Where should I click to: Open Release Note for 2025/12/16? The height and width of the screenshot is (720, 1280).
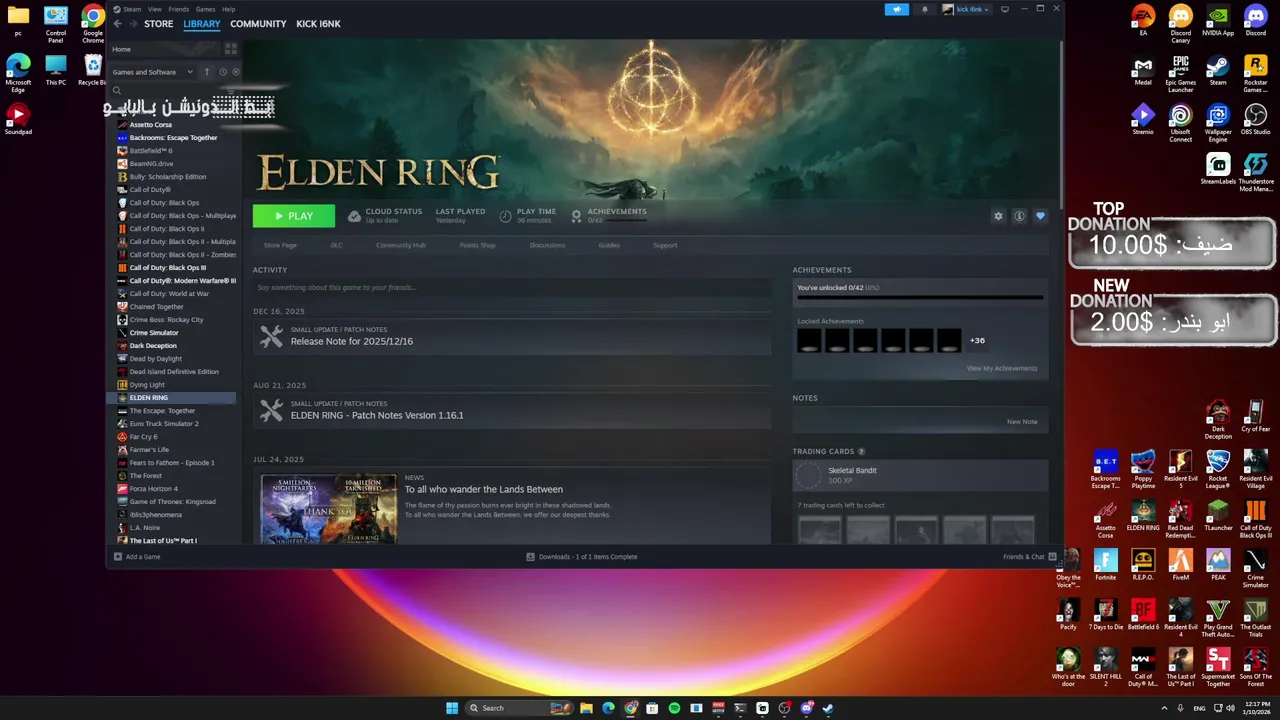click(x=351, y=341)
